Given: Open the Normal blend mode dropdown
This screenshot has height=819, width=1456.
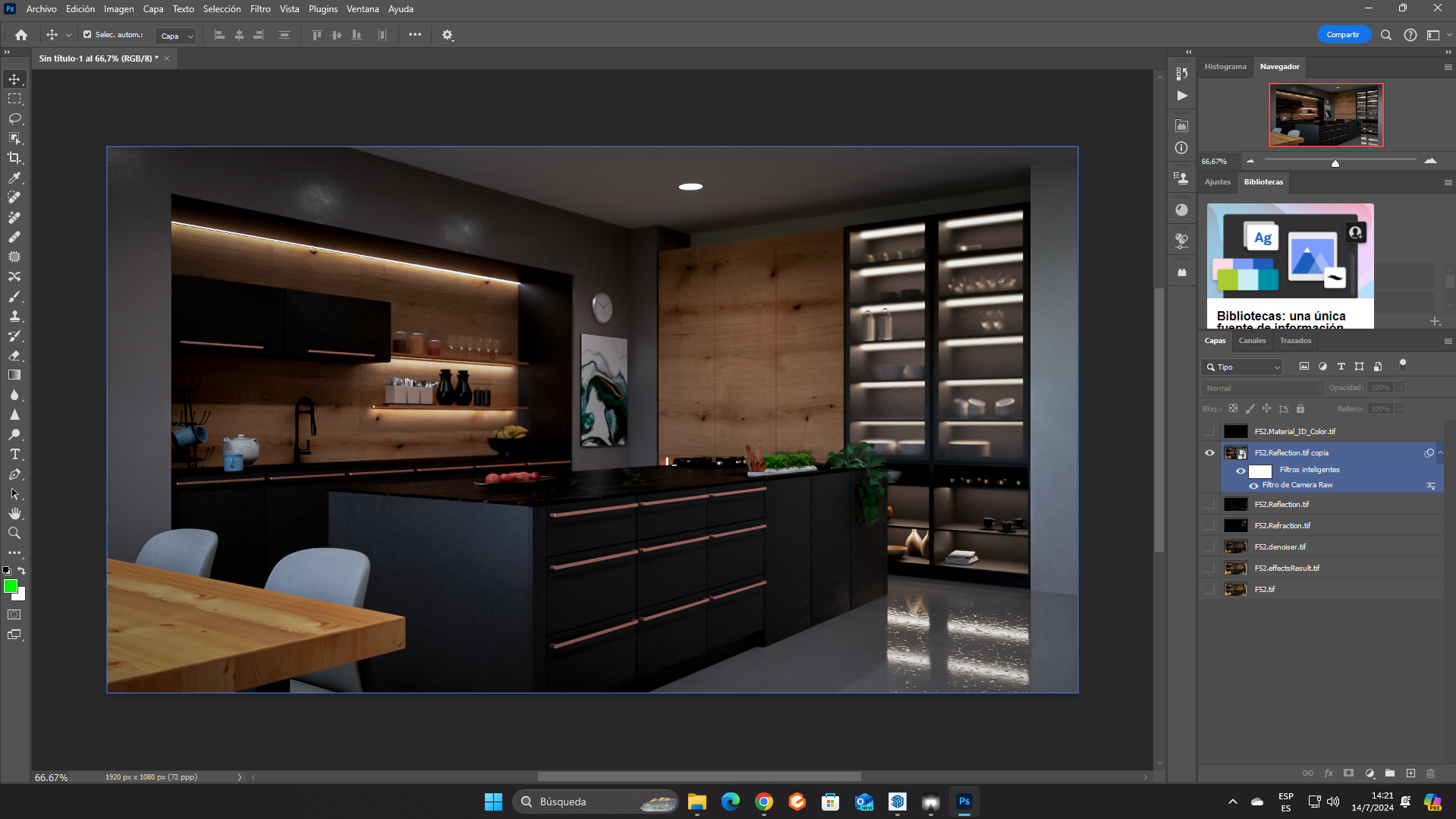Looking at the screenshot, I should point(1263,388).
